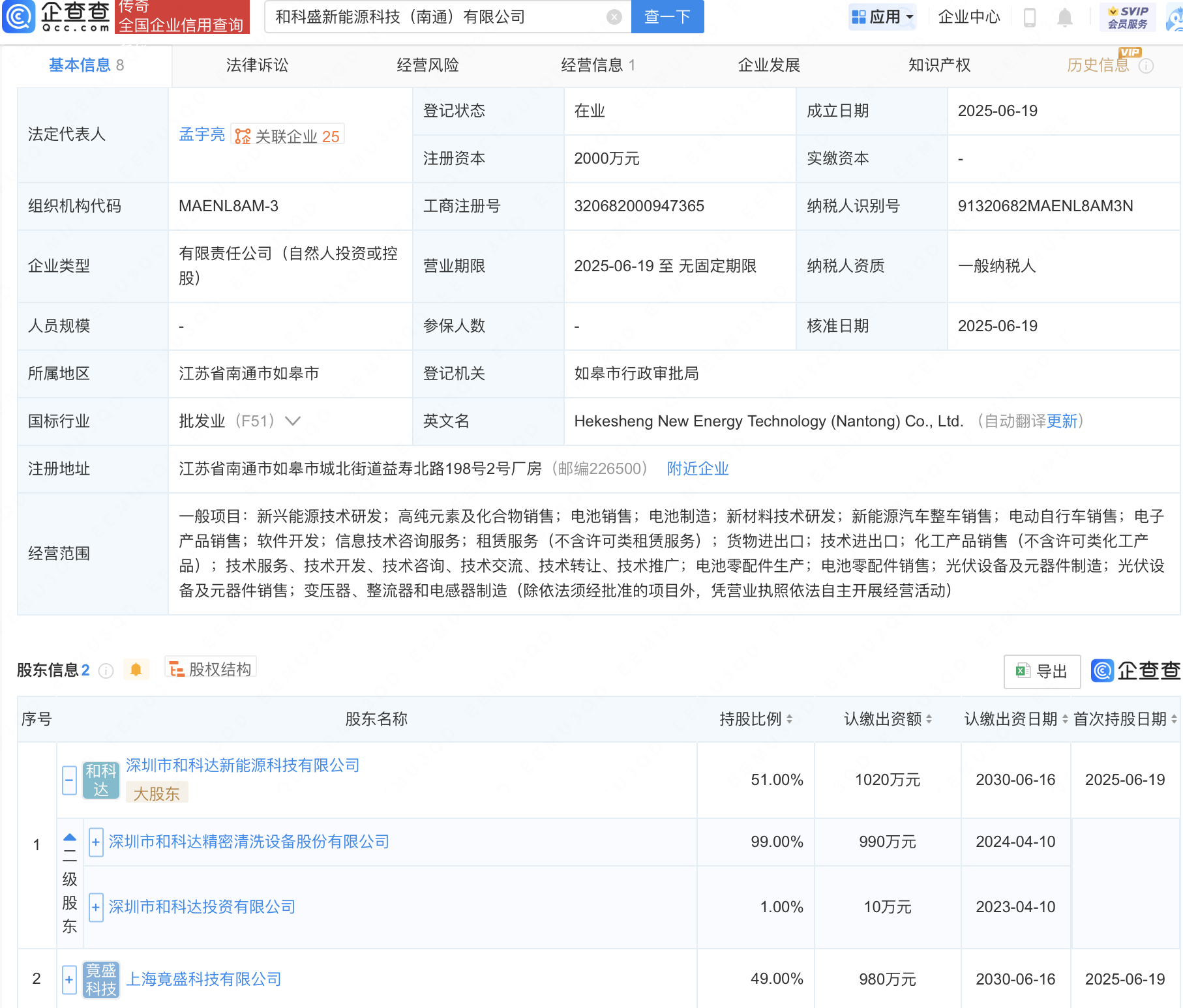Expand the 批发业 (F51) industry dropdown
This screenshot has width=1183, height=1008.
(x=293, y=421)
